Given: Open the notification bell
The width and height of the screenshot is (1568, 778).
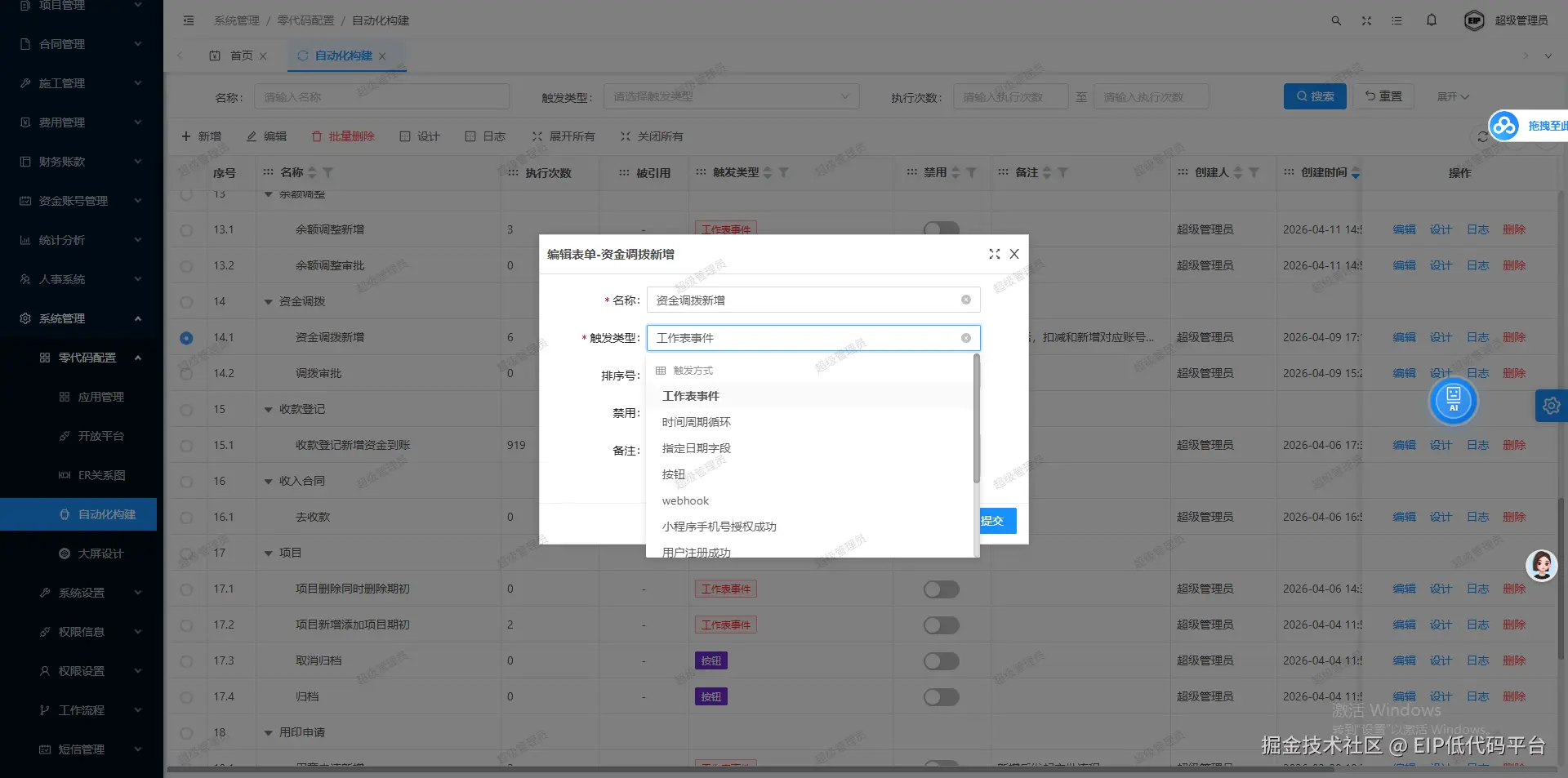Looking at the screenshot, I should (x=1432, y=20).
